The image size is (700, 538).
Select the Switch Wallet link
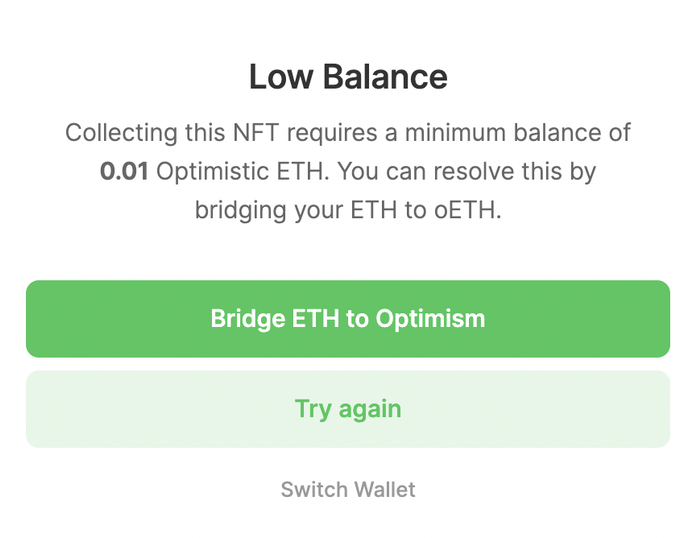point(347,490)
